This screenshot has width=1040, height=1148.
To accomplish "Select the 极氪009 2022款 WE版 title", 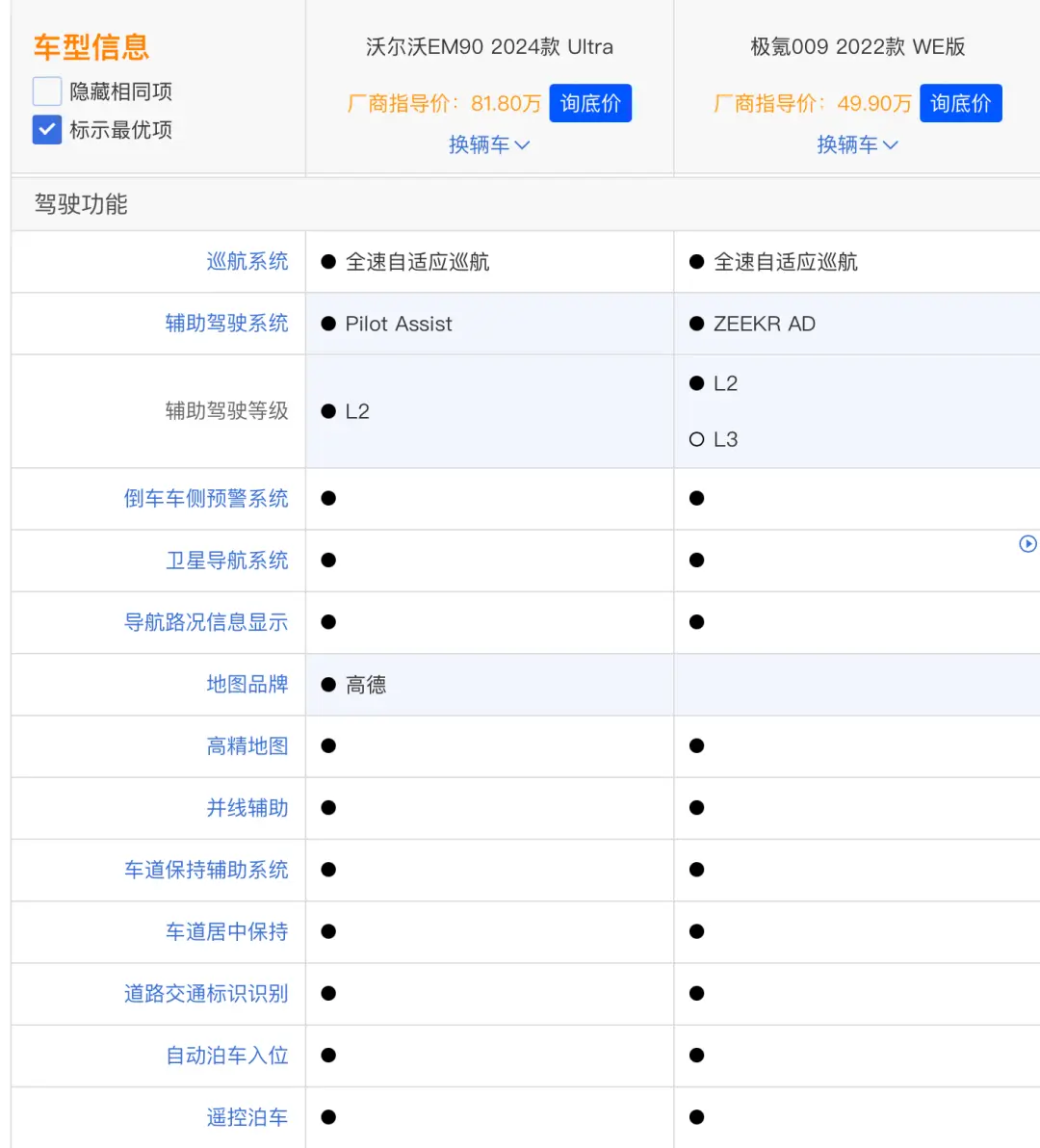I will click(857, 47).
